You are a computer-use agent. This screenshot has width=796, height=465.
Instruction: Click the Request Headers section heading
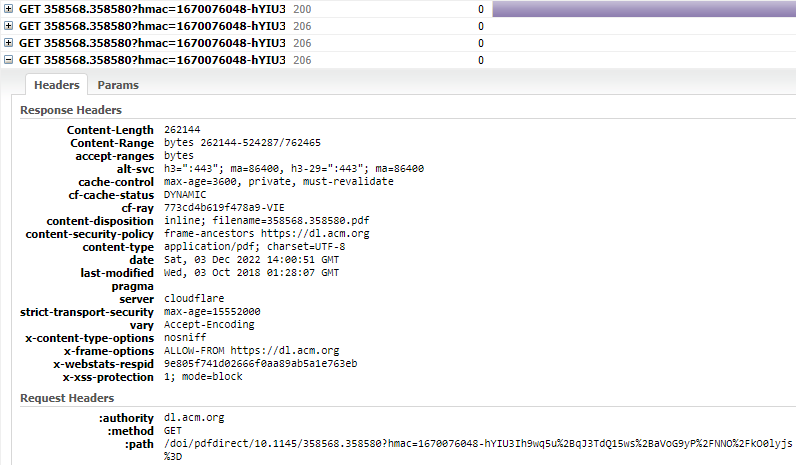point(67,399)
